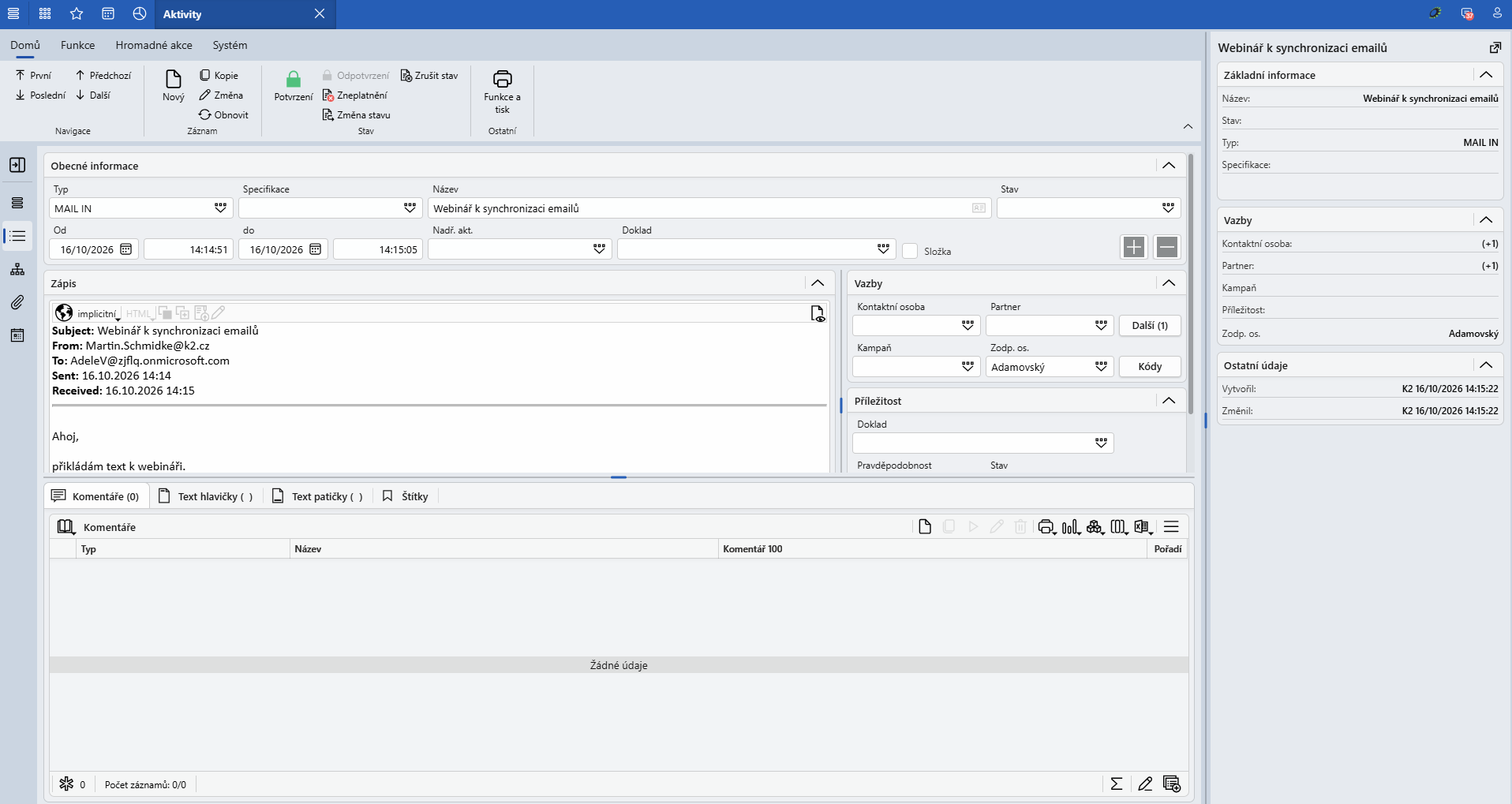Open the history clock icon in title bar
Screen dimensions: 1512x804
click(x=140, y=13)
